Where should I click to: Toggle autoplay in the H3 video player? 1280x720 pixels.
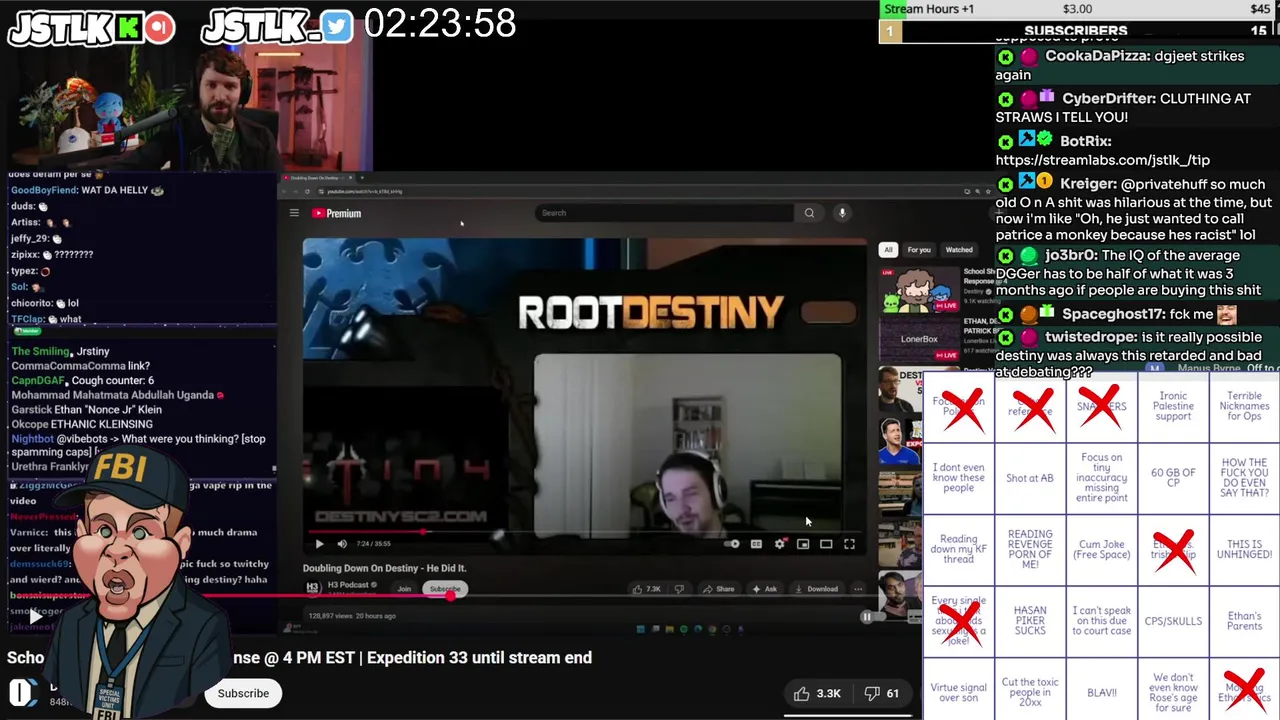pyautogui.click(x=732, y=544)
